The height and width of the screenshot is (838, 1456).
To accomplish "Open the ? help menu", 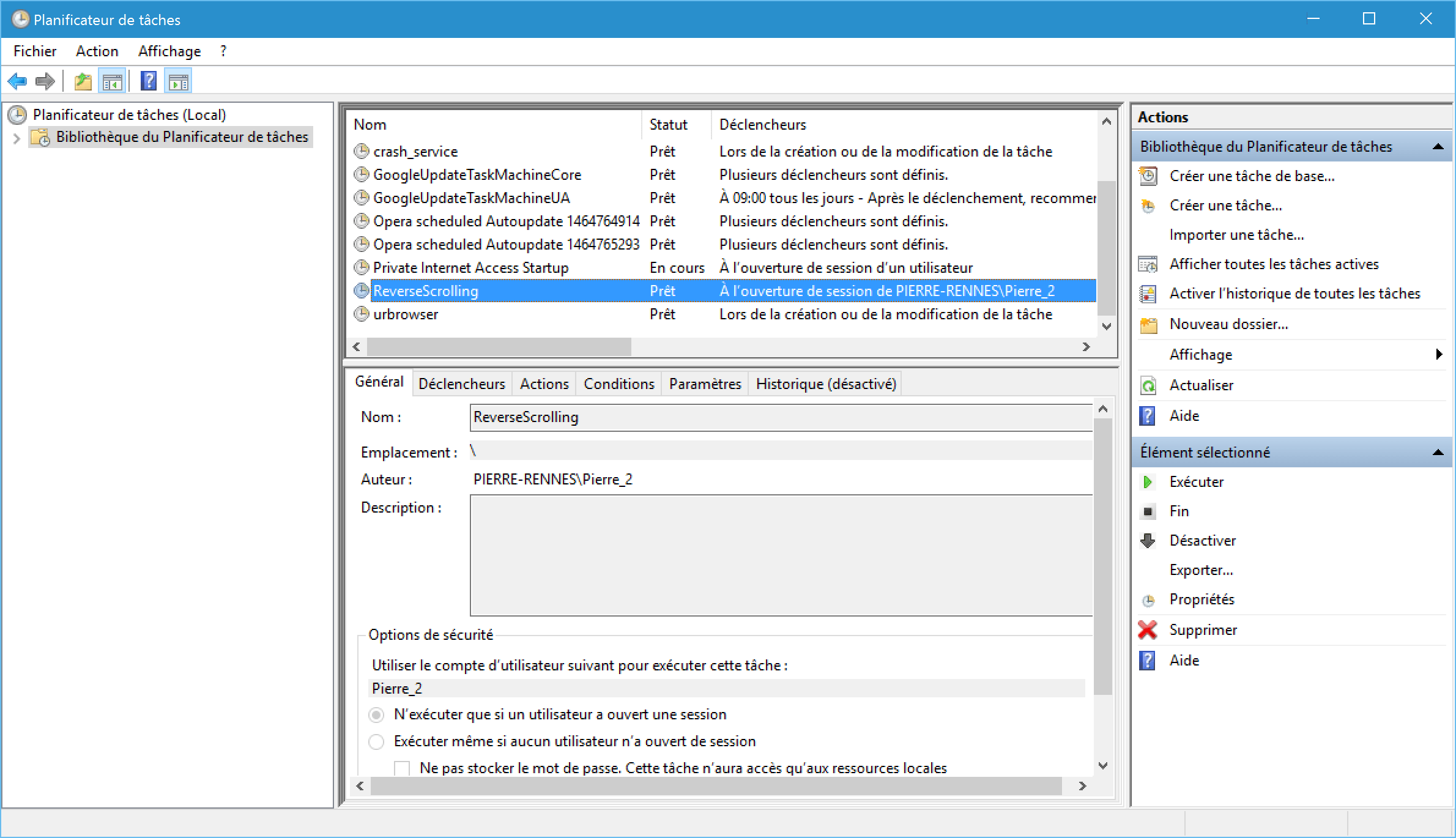I will (x=223, y=51).
